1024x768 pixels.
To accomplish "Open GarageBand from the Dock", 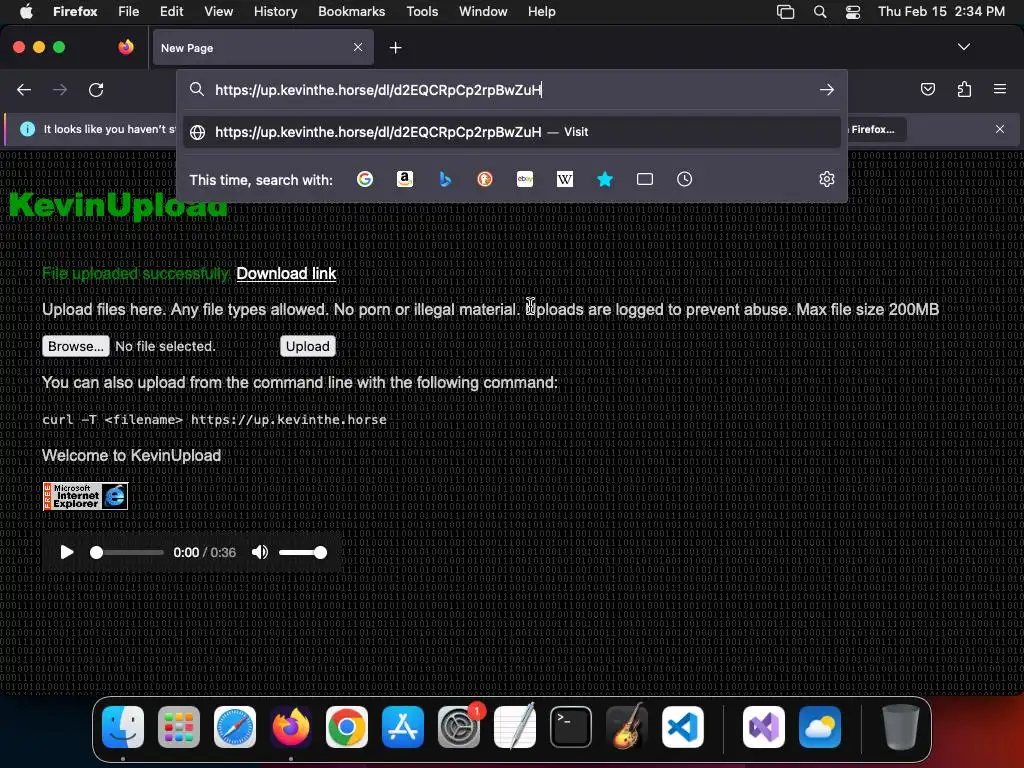I will tap(627, 727).
